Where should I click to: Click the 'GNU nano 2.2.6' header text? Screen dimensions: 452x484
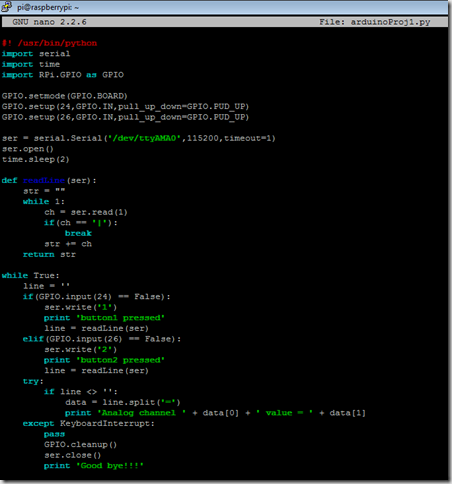49,22
